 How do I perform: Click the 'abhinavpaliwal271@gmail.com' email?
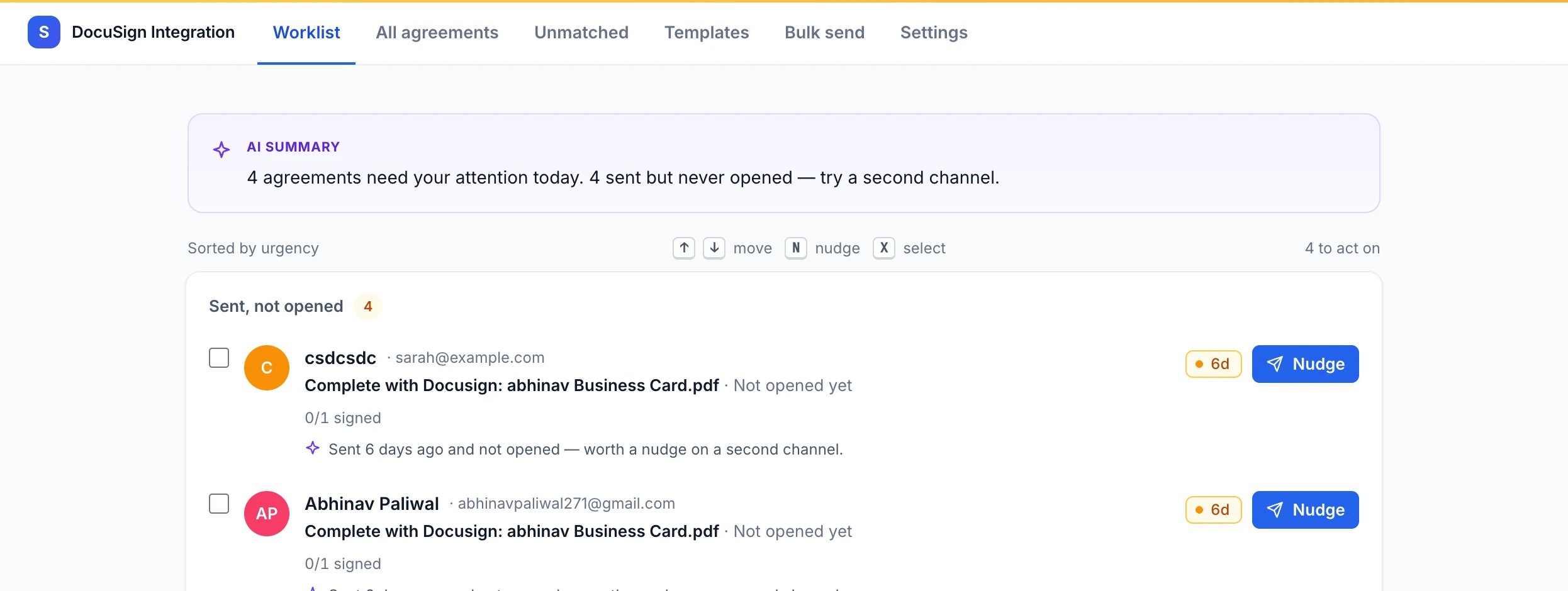[x=566, y=504]
